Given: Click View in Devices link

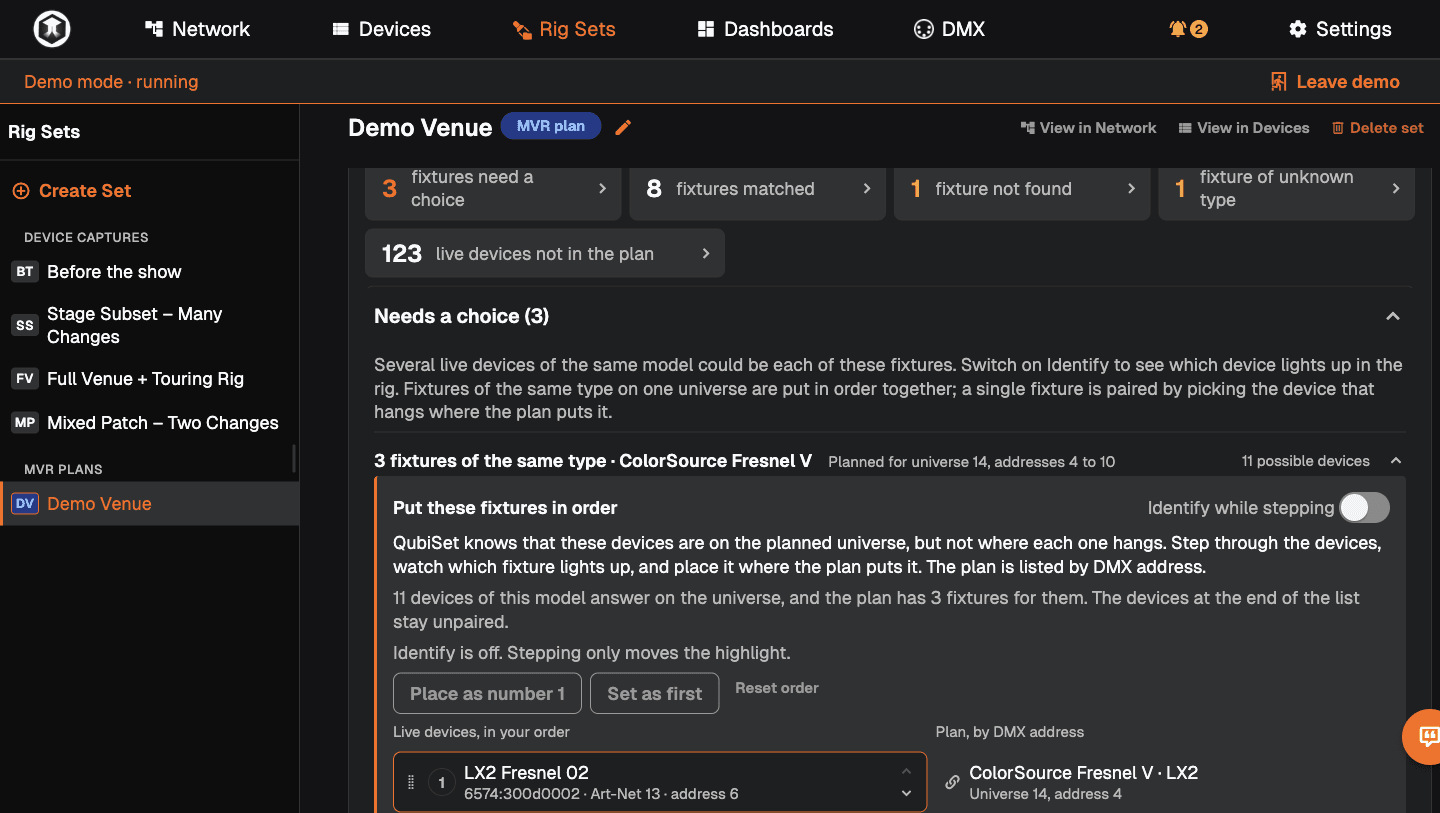Looking at the screenshot, I should [x=1244, y=128].
